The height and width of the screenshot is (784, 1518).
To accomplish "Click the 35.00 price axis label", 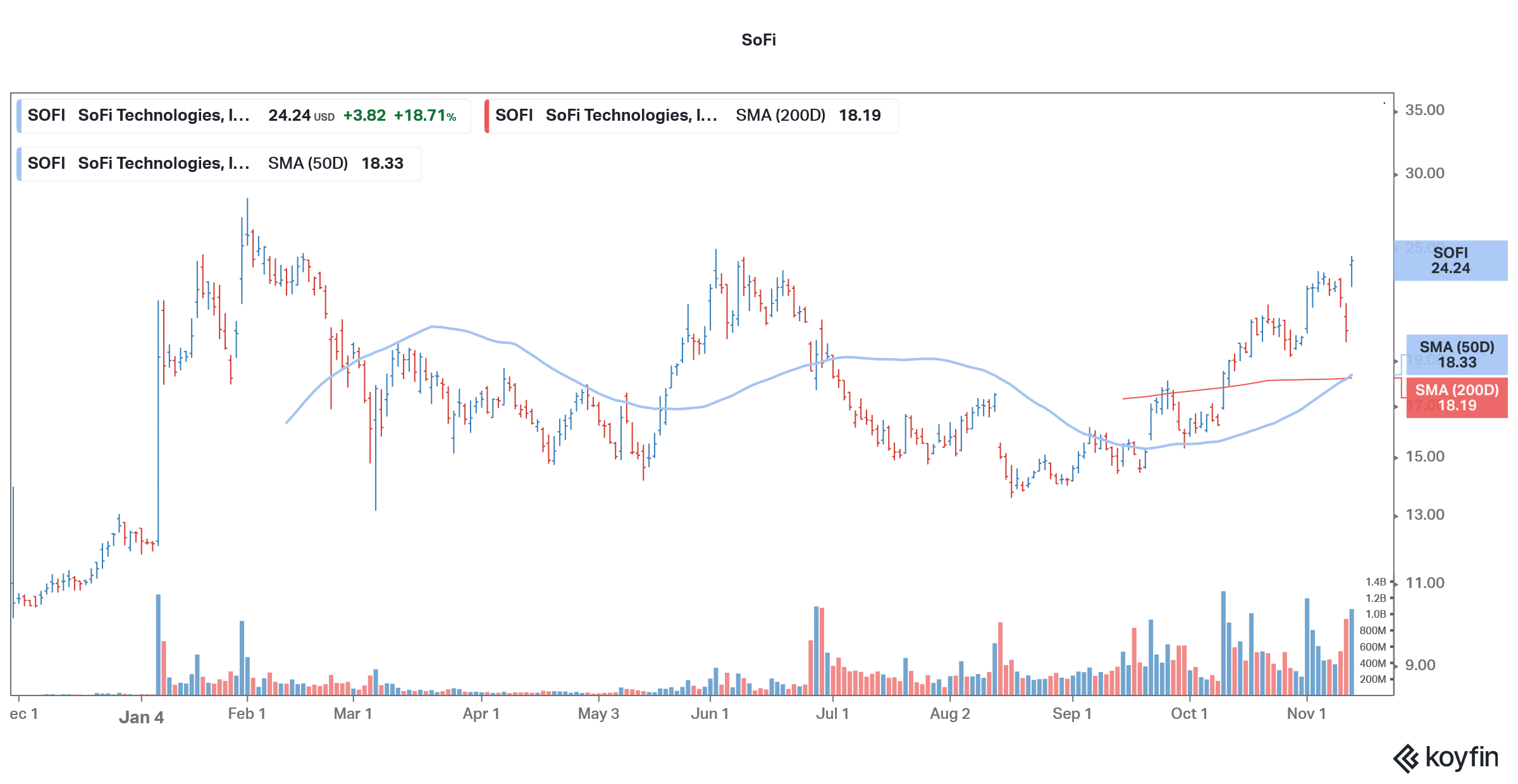I will click(1424, 110).
